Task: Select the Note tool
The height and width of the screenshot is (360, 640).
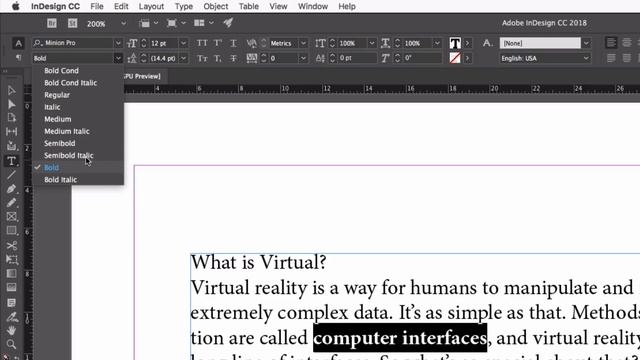Action: [11, 302]
